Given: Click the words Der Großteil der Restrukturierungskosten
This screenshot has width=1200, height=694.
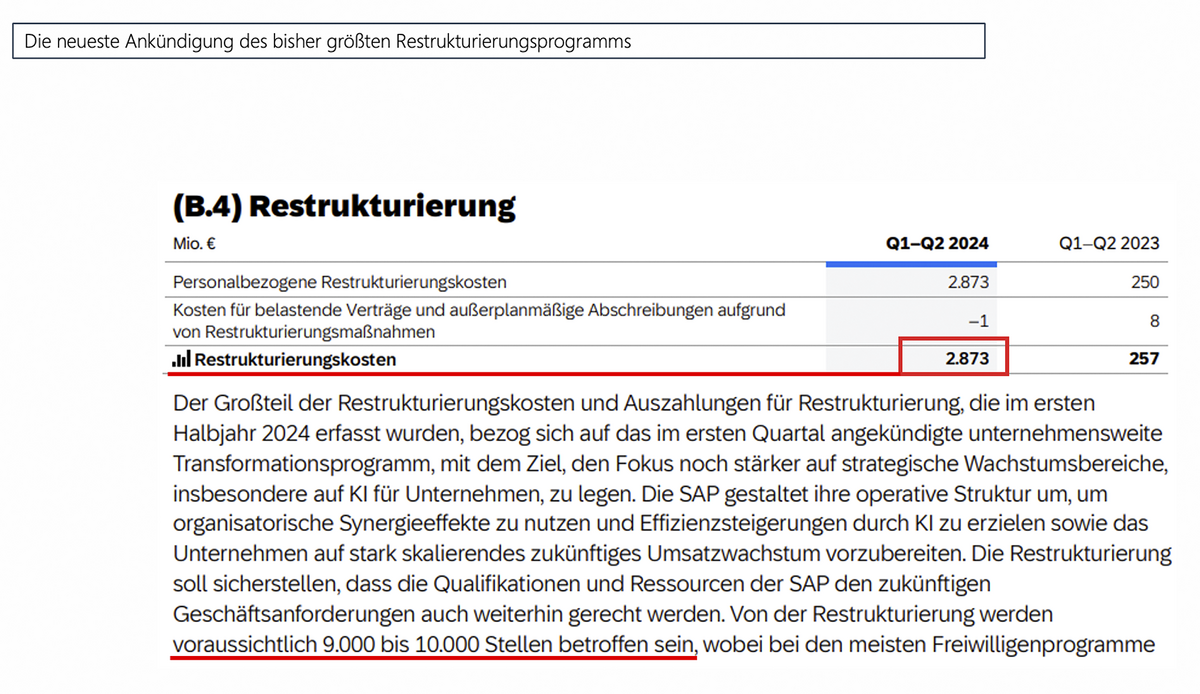Looking at the screenshot, I should (374, 405).
